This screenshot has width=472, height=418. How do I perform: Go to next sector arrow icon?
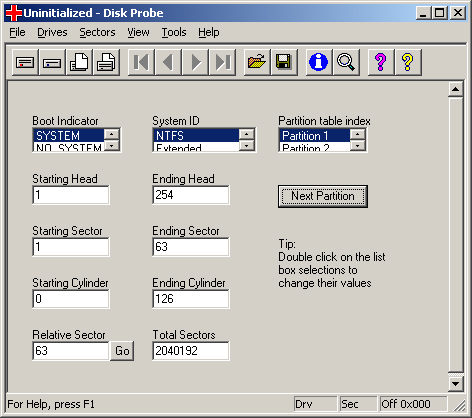pyautogui.click(x=195, y=62)
